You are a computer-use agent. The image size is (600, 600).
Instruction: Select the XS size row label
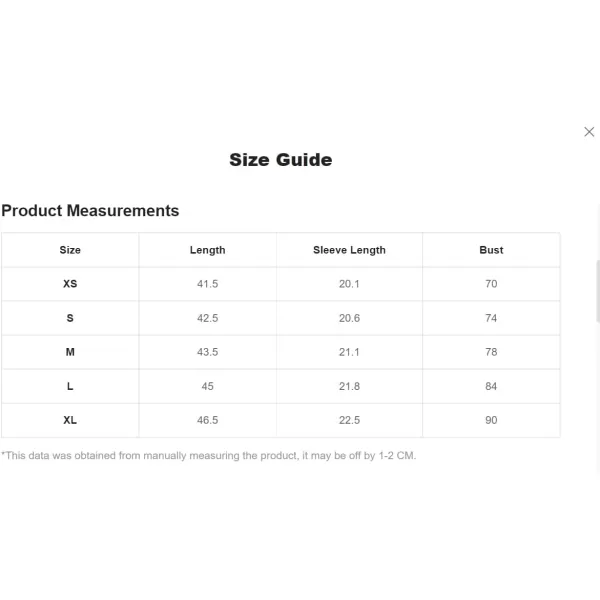tap(70, 284)
